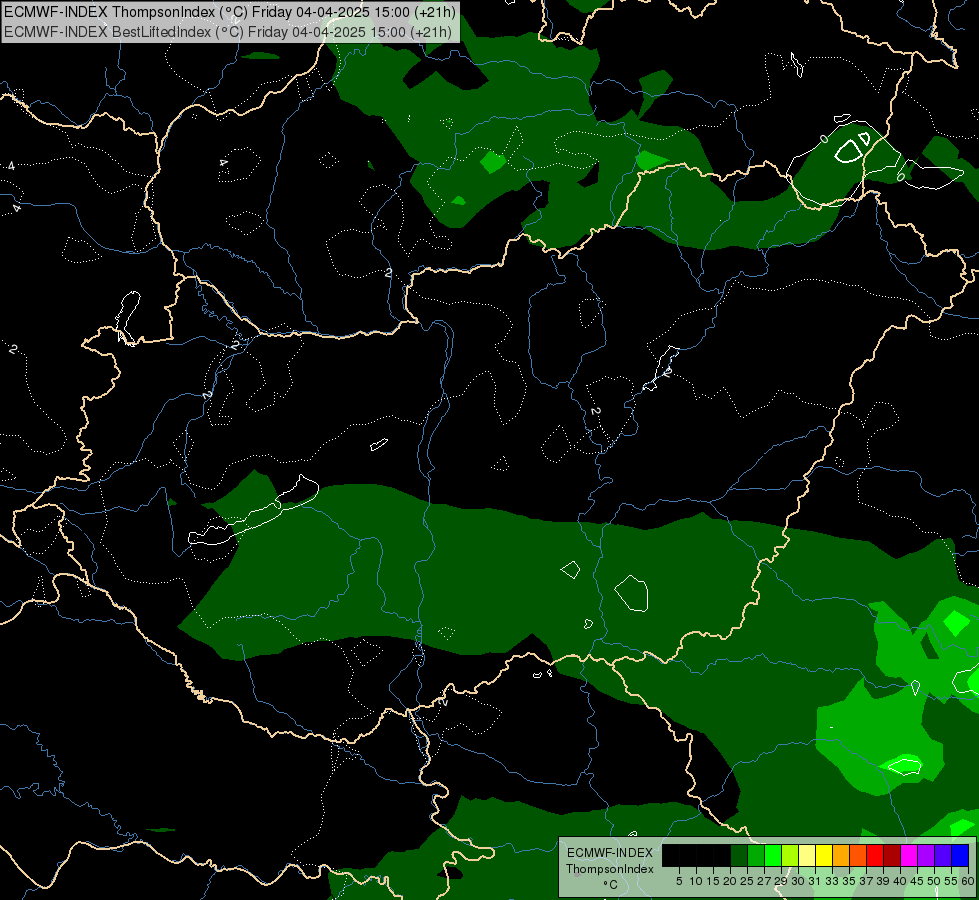Select the pale yellow 30-31 legend swatch
979x900 pixels.
[x=807, y=855]
